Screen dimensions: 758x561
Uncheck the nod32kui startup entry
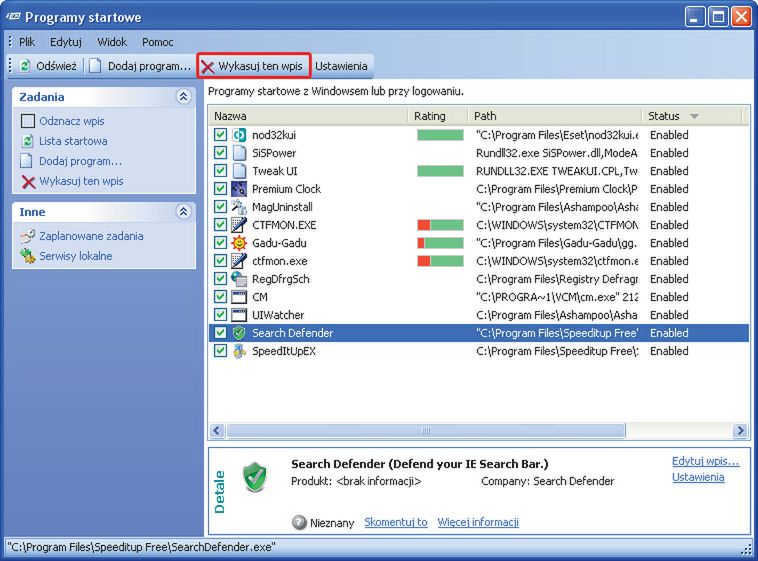click(x=220, y=134)
